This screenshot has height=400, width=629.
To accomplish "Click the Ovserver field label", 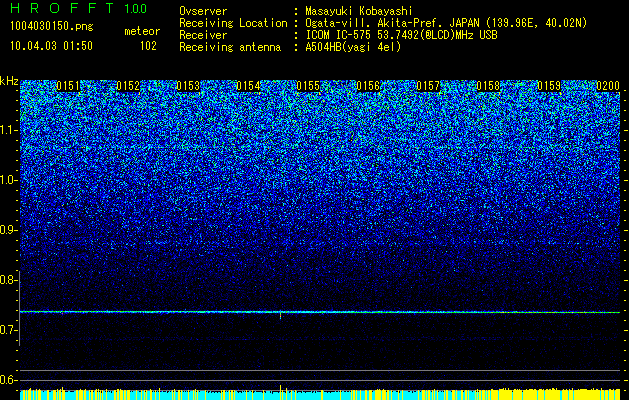I will [203, 11].
